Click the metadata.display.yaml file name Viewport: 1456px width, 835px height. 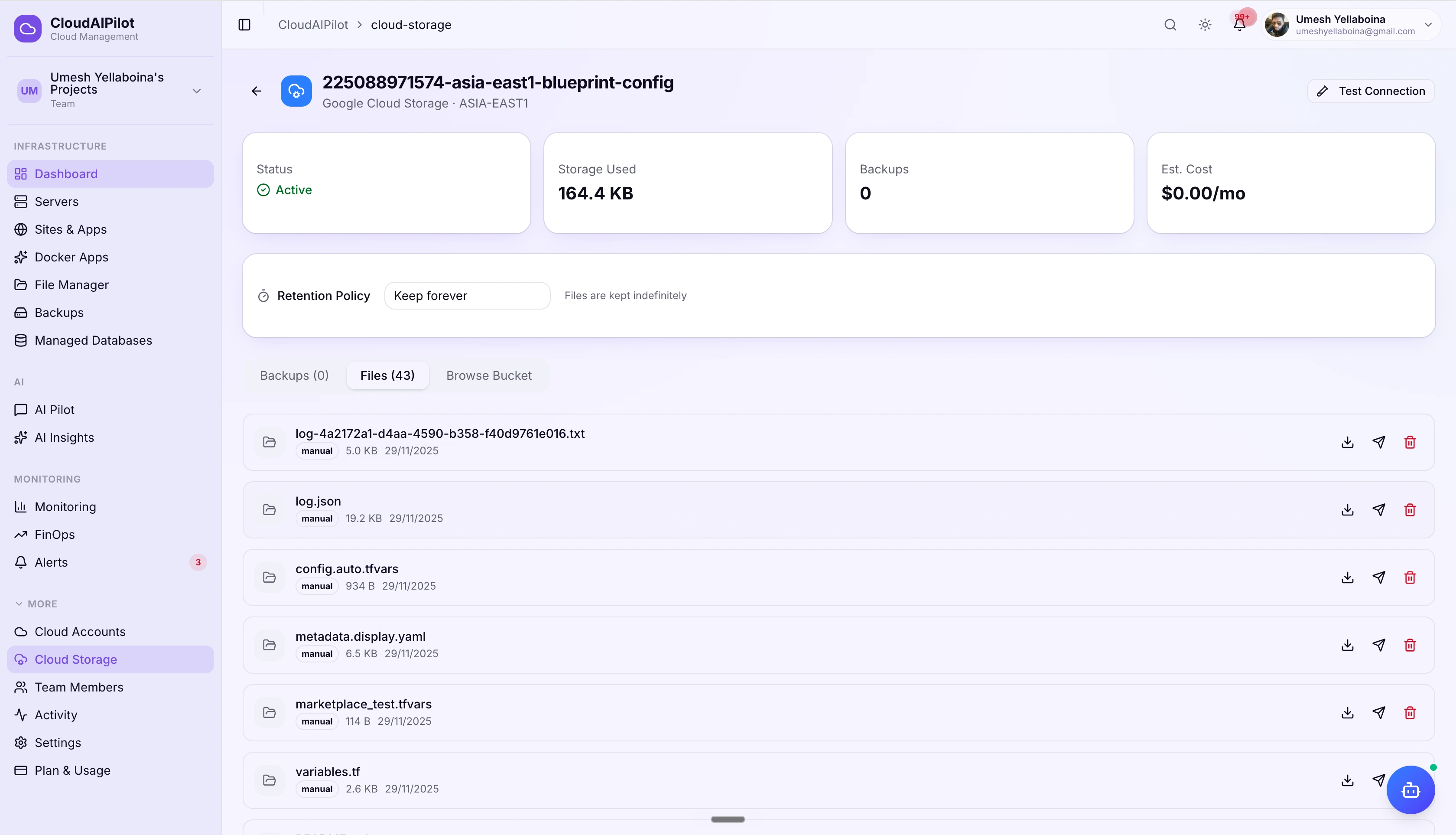[361, 636]
